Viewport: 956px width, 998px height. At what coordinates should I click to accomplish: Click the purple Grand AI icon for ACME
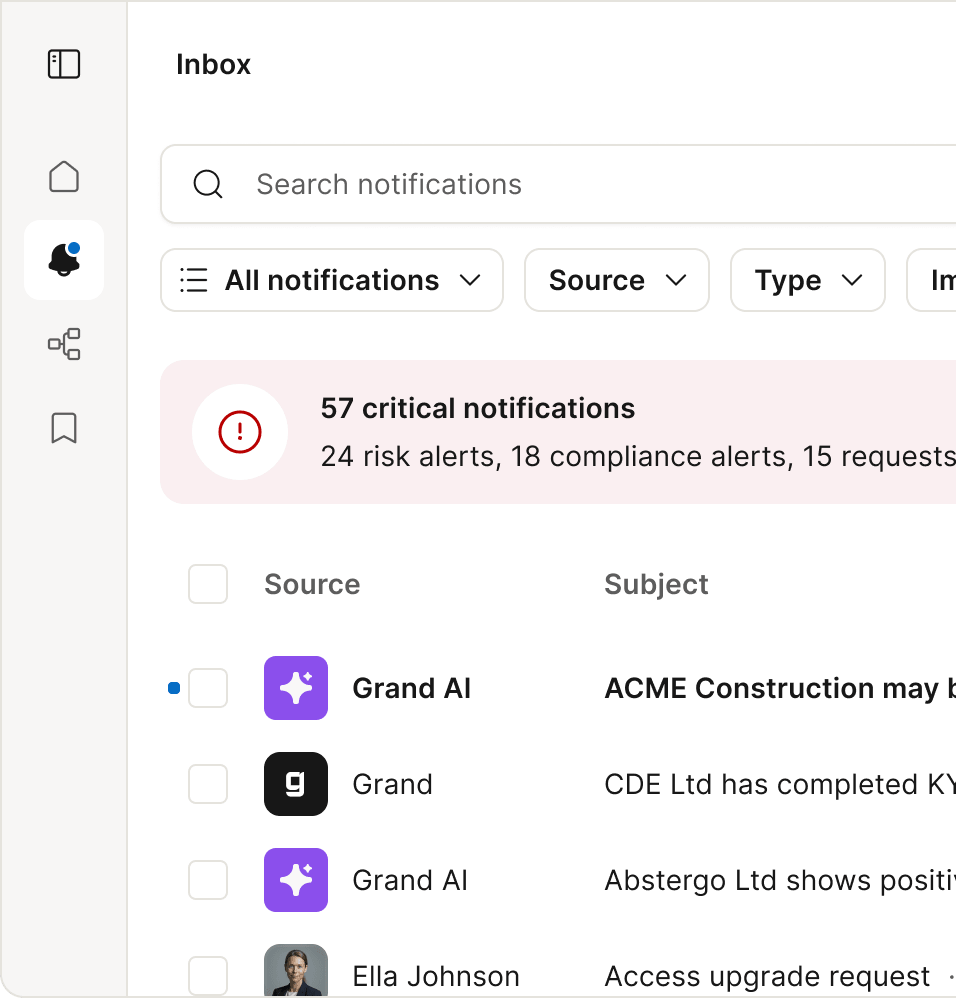(296, 688)
